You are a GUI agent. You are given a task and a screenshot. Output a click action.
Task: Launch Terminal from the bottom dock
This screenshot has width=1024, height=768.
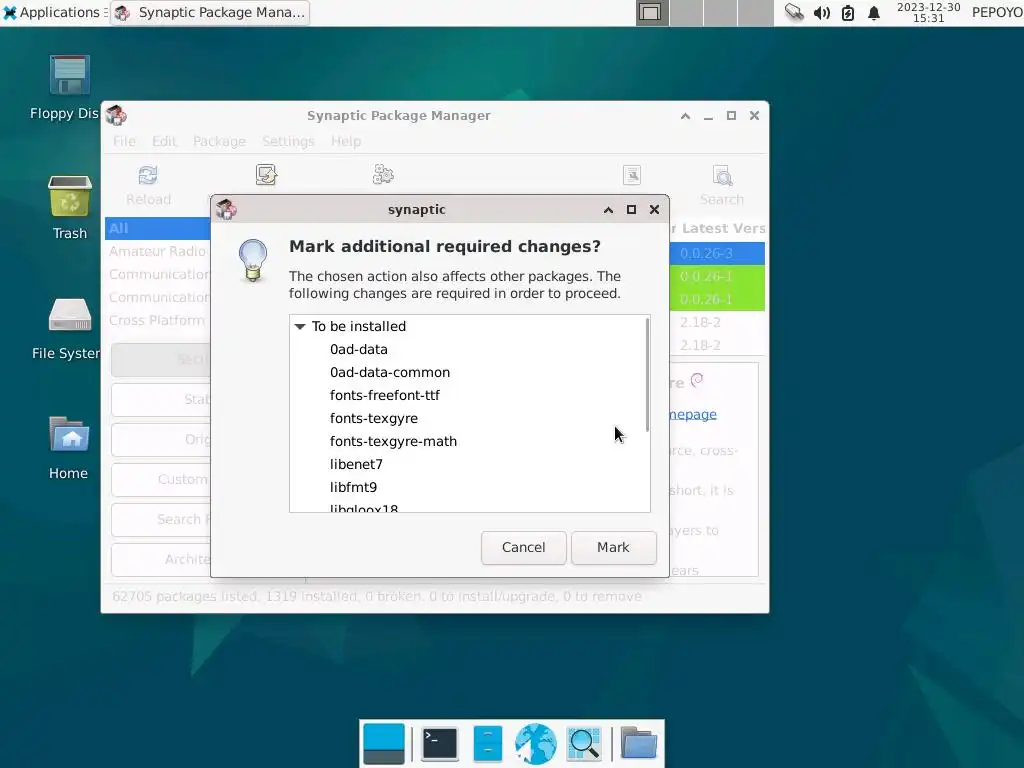(440, 744)
